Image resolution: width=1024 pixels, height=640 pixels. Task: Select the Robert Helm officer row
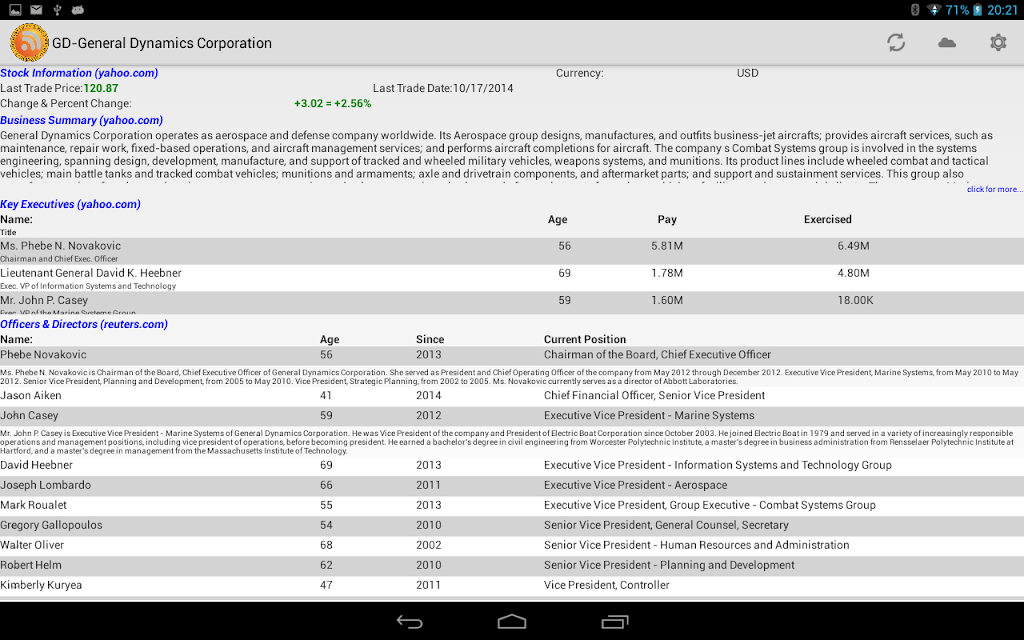coord(512,566)
